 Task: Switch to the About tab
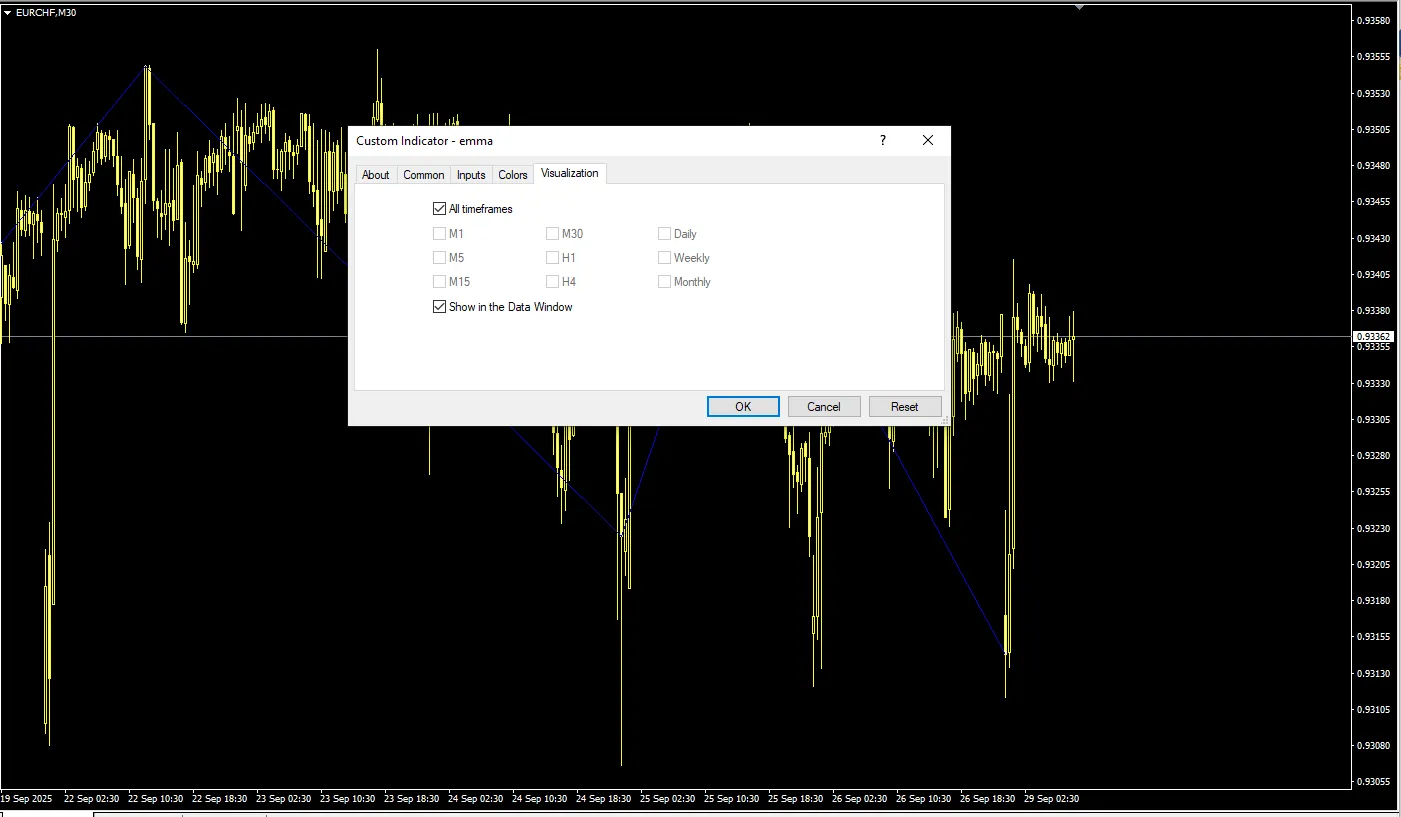375,175
